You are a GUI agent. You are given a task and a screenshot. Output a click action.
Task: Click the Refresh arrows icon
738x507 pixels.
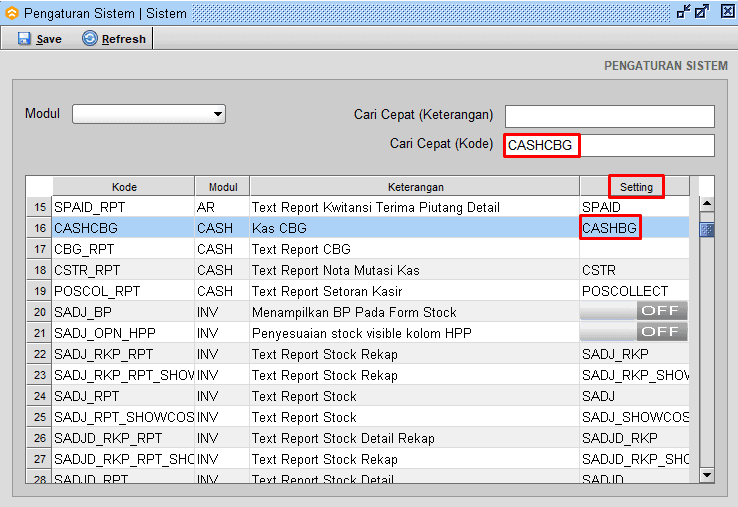90,39
